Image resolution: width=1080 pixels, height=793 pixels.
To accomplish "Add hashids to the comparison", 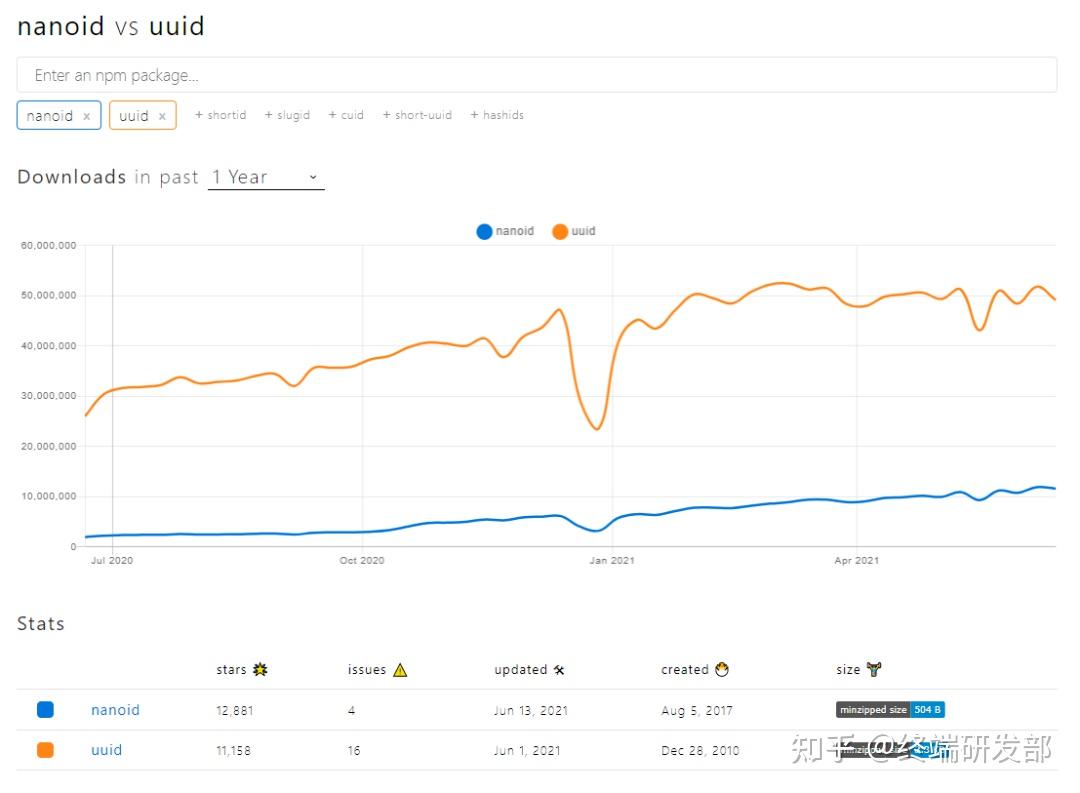I will pos(496,114).
